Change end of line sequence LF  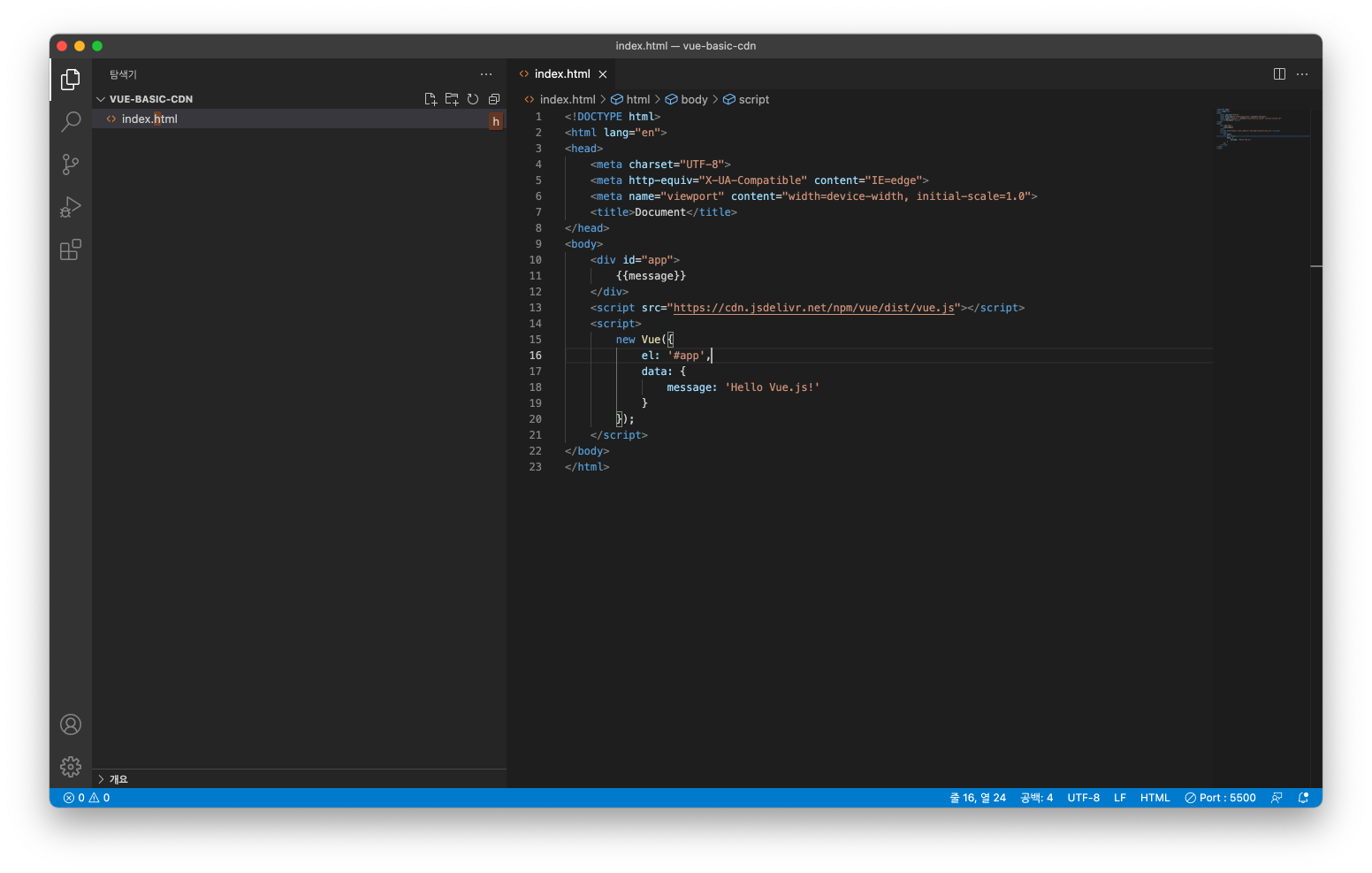(1120, 798)
